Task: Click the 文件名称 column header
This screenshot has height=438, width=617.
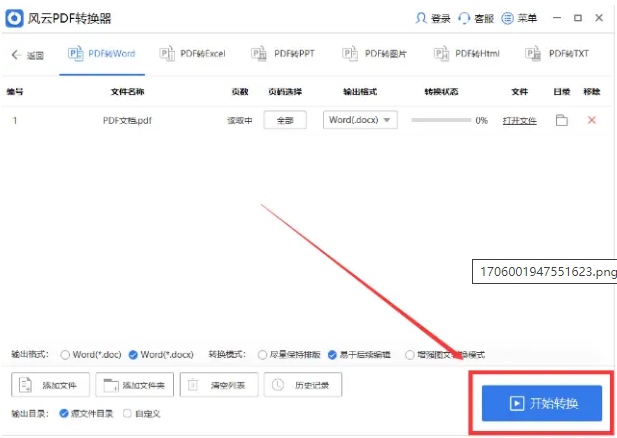Action: (x=127, y=92)
